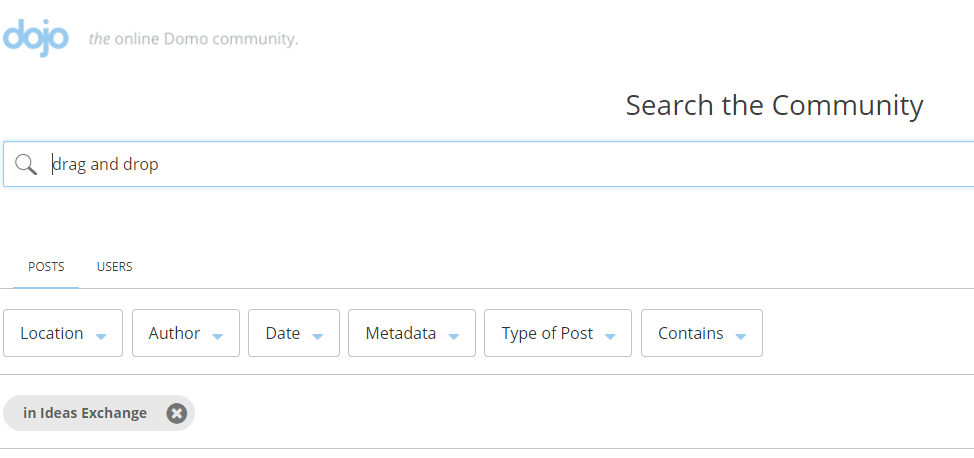
Task: Switch to the USERS tab
Action: [x=114, y=267]
